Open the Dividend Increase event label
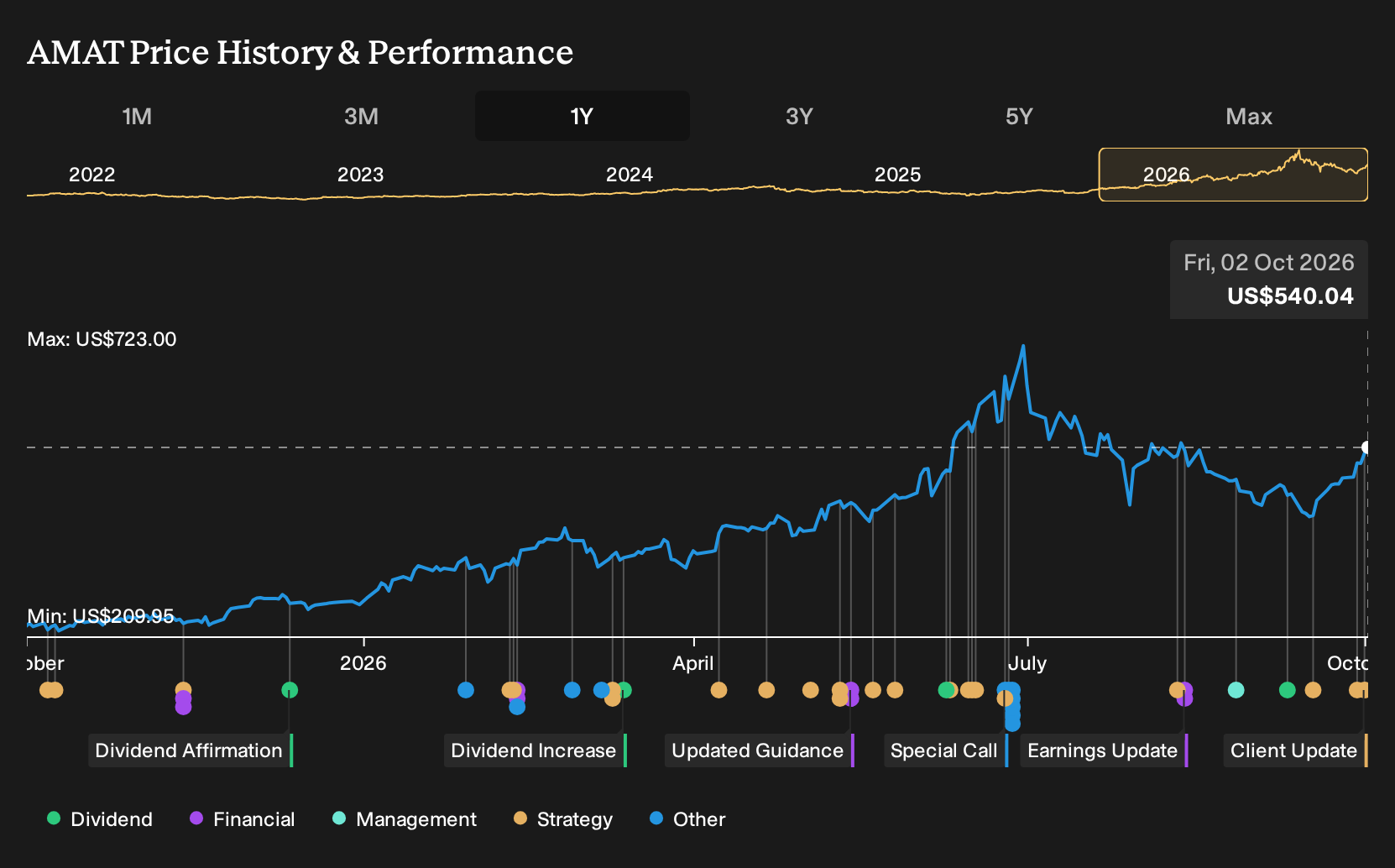Image resolution: width=1395 pixels, height=868 pixels. point(536,750)
